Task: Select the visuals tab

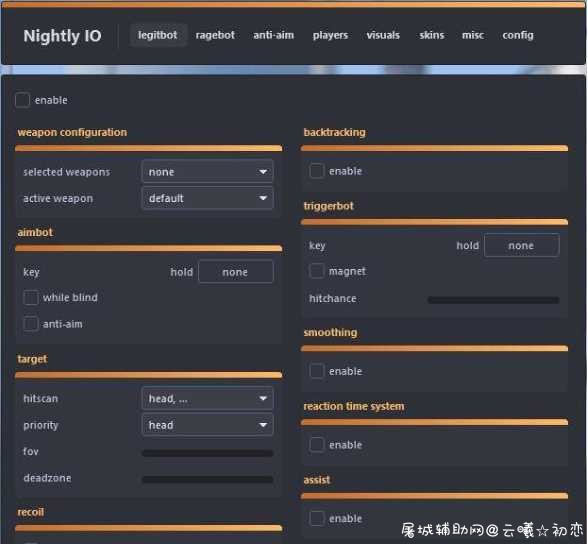Action: pyautogui.click(x=383, y=35)
